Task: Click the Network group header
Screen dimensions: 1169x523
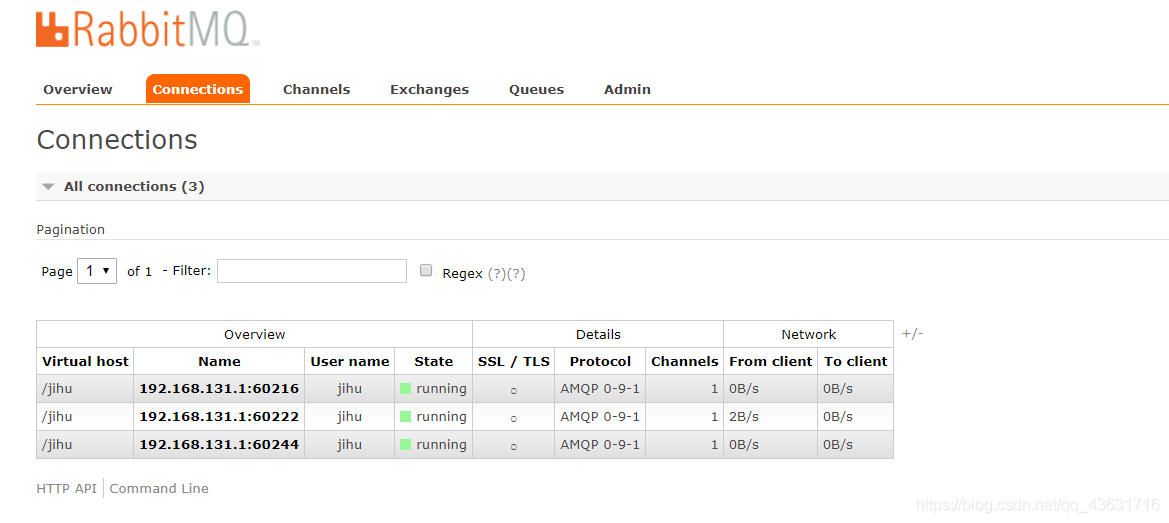Action: pyautogui.click(x=808, y=335)
